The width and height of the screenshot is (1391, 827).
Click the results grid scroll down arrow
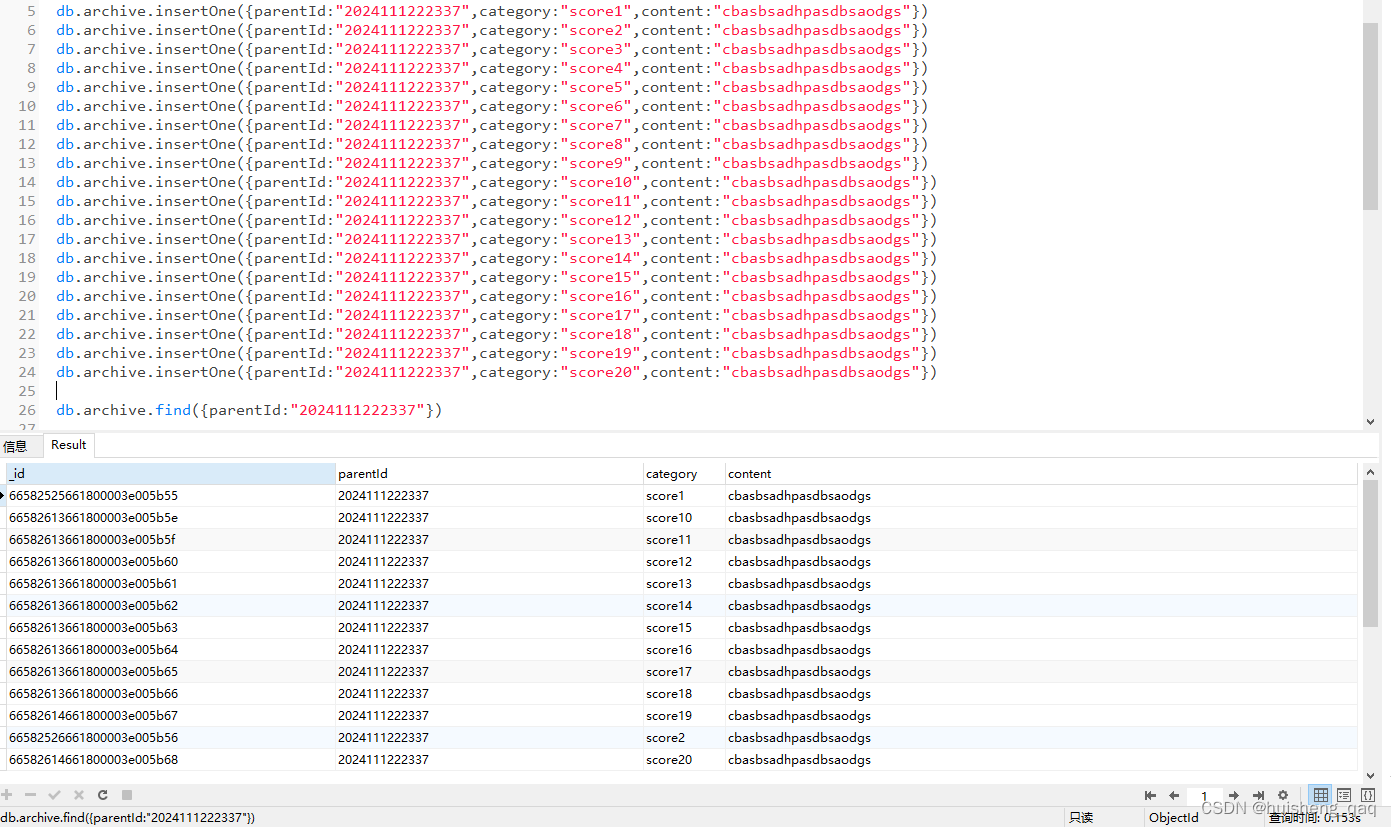[x=1370, y=775]
